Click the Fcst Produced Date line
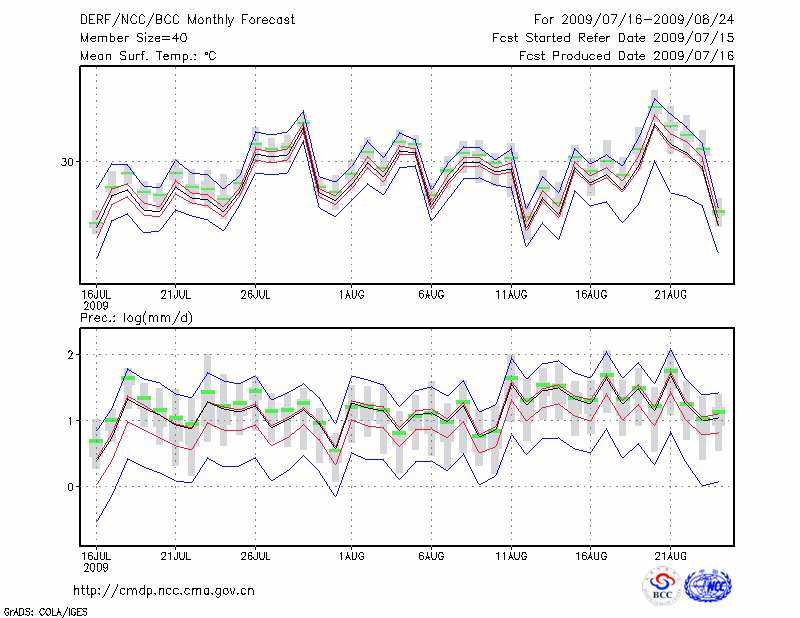Image resolution: width=800 pixels, height=618 pixels. coord(626,56)
